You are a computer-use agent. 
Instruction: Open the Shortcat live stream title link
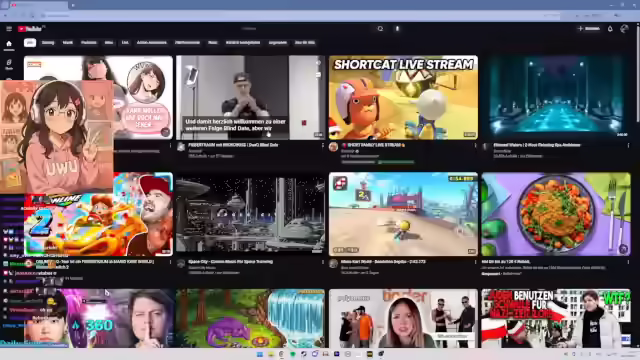[x=373, y=145]
